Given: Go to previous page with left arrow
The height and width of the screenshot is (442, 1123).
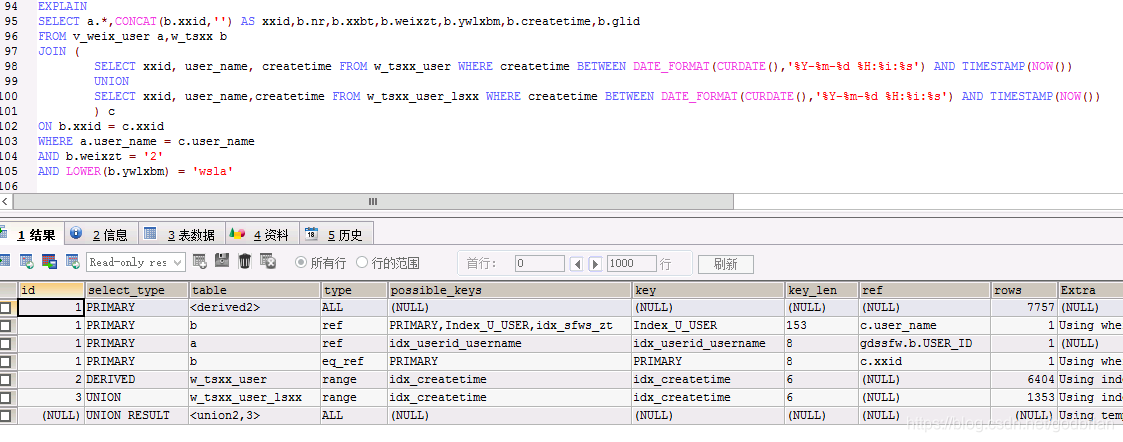Looking at the screenshot, I should 577,264.
